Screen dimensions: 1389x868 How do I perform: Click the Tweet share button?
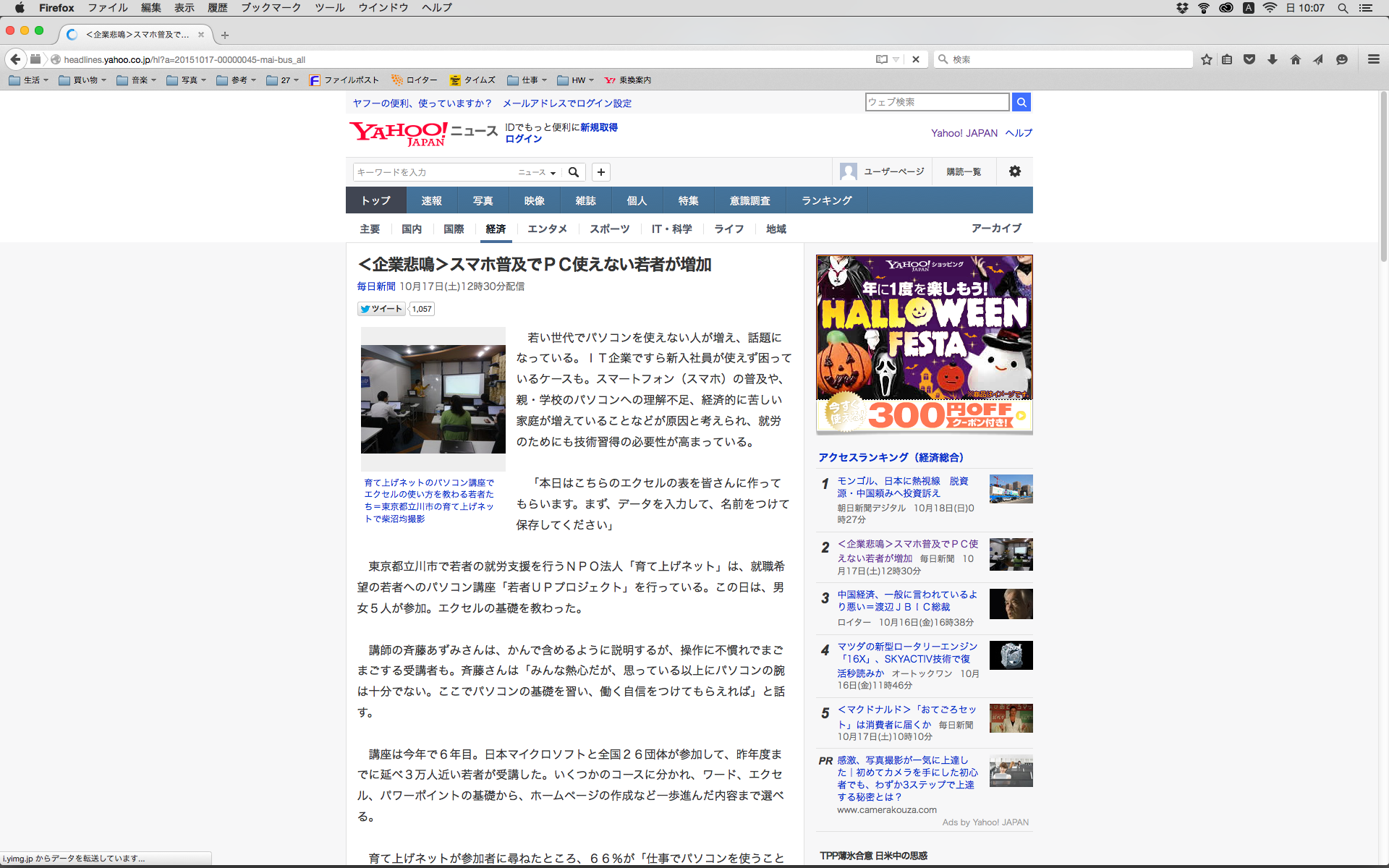[381, 309]
